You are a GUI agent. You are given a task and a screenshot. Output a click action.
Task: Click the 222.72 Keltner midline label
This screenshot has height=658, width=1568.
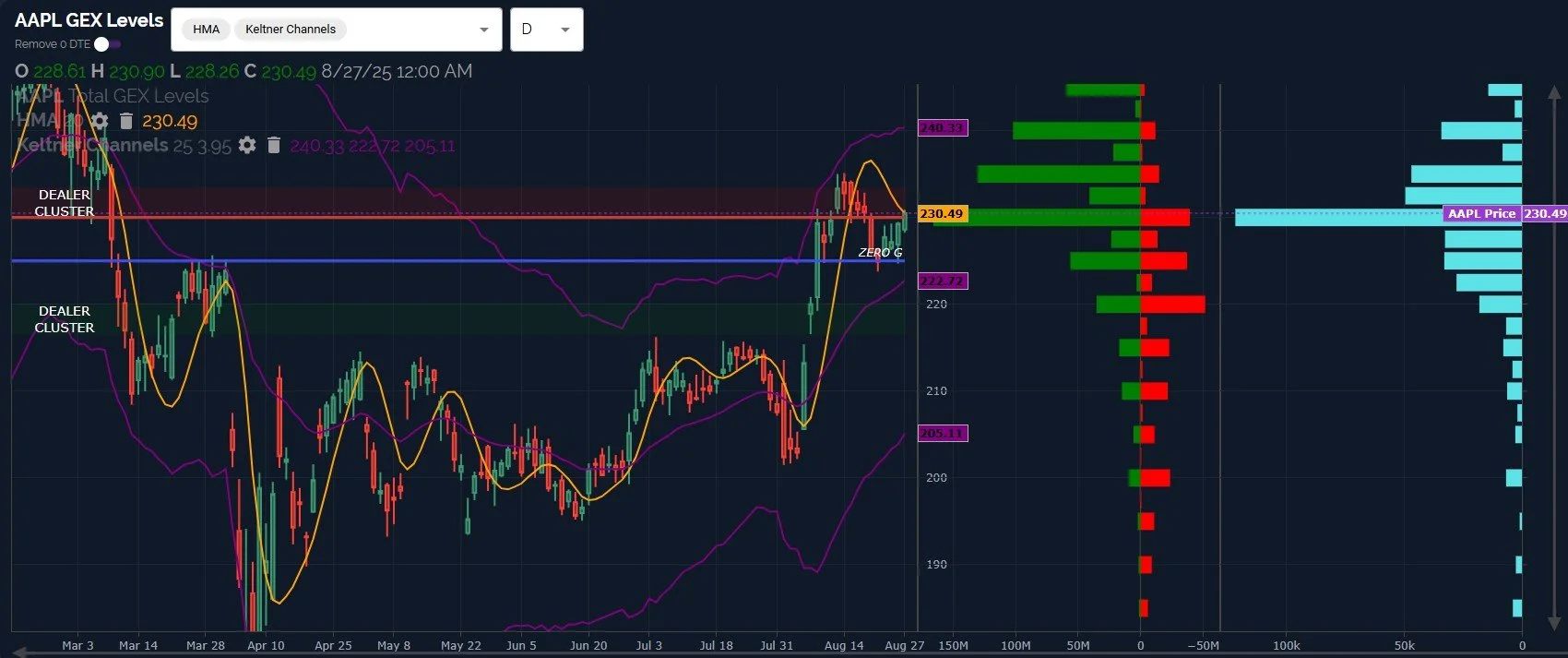pyautogui.click(x=943, y=281)
